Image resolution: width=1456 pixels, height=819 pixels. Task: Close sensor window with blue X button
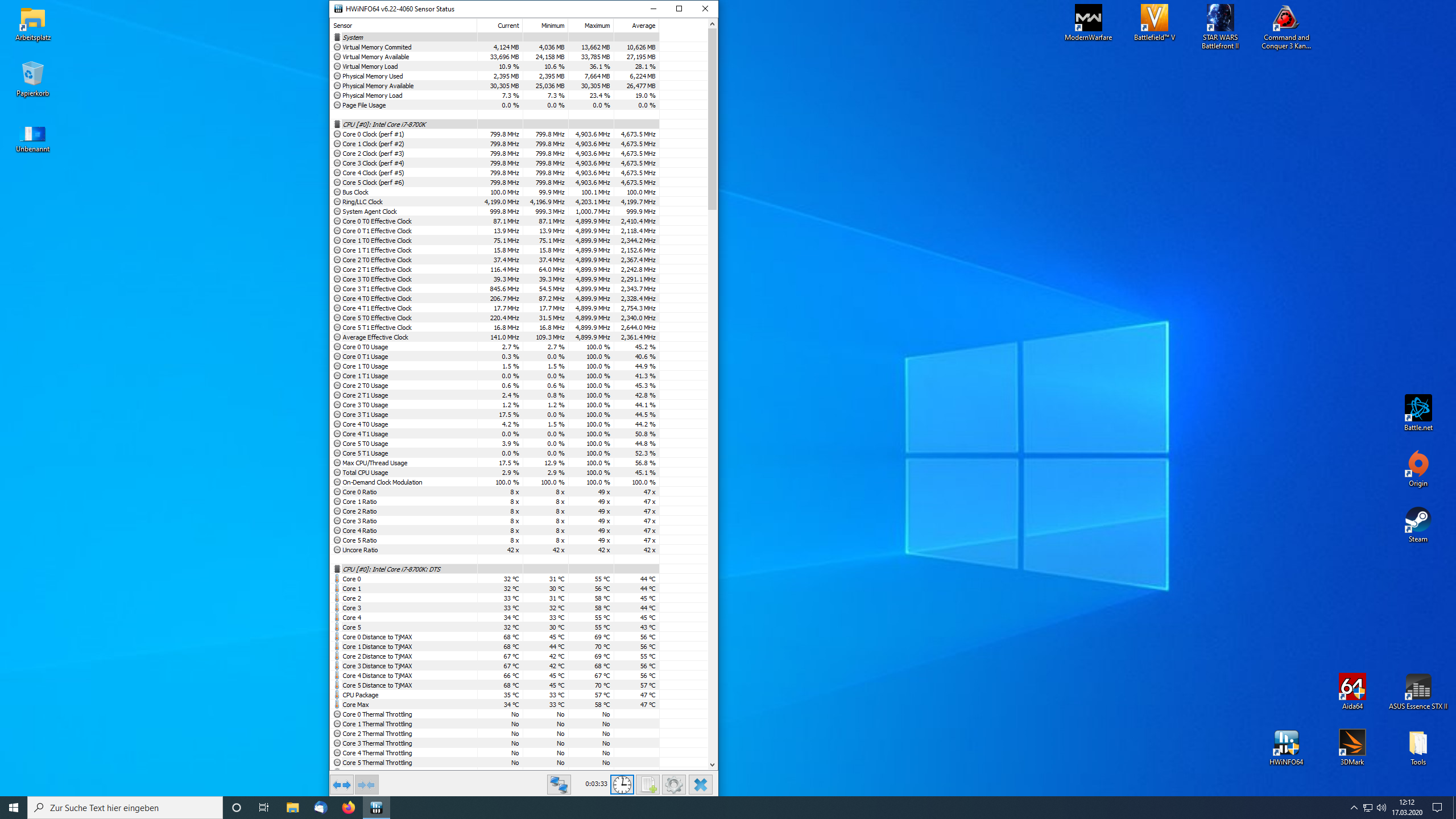700,785
